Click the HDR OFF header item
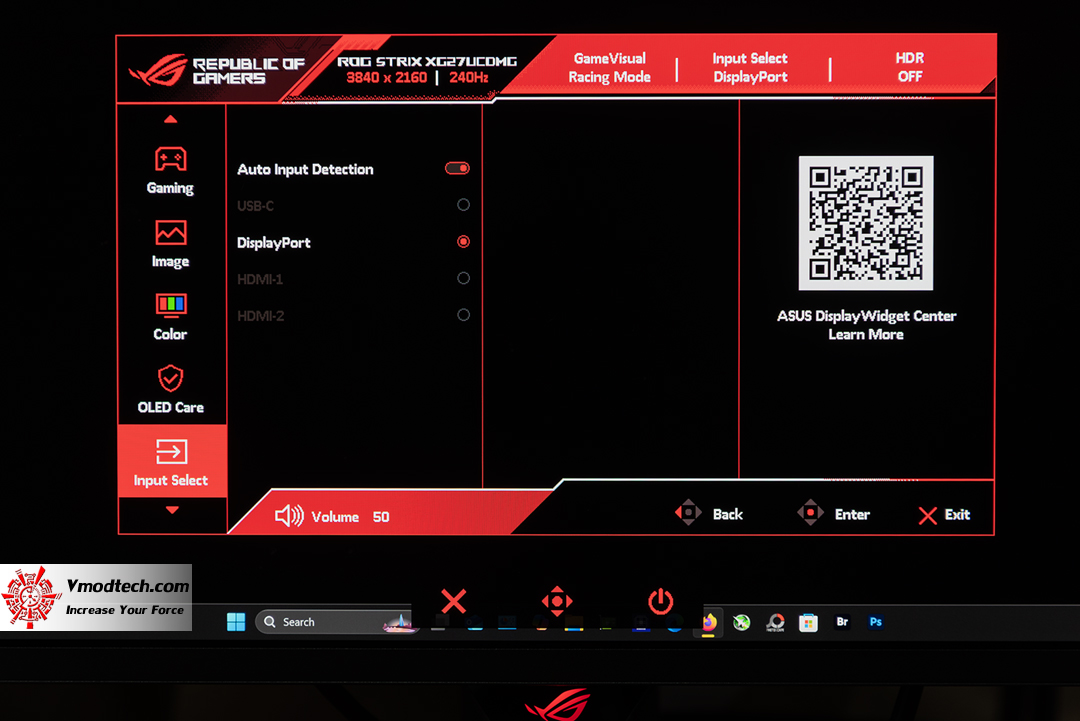Image resolution: width=1080 pixels, height=721 pixels. coord(910,67)
